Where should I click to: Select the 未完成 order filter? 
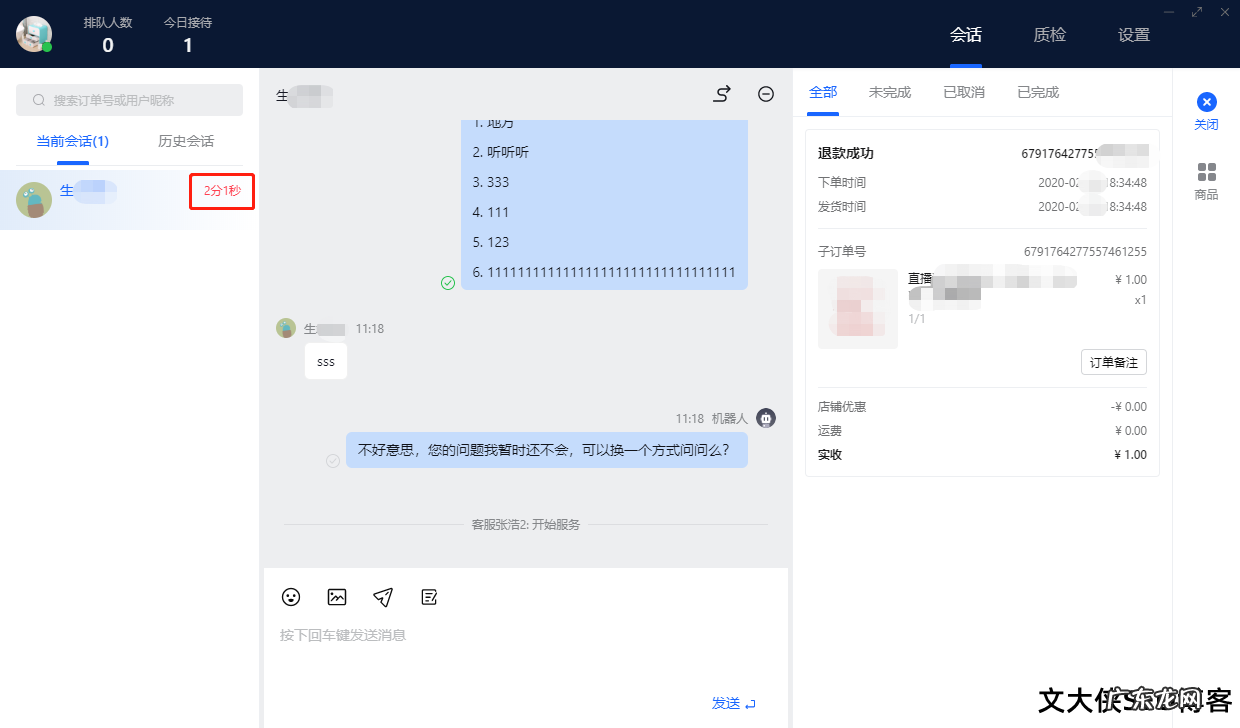click(x=889, y=91)
